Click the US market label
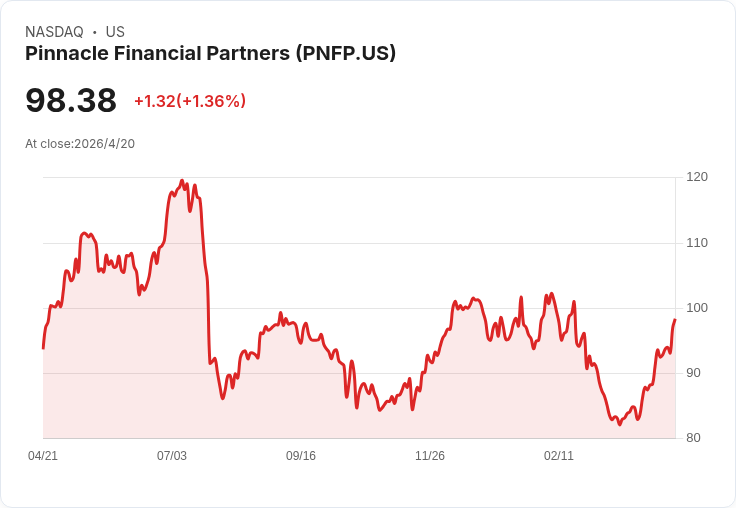This screenshot has width=736, height=508. click(115, 32)
